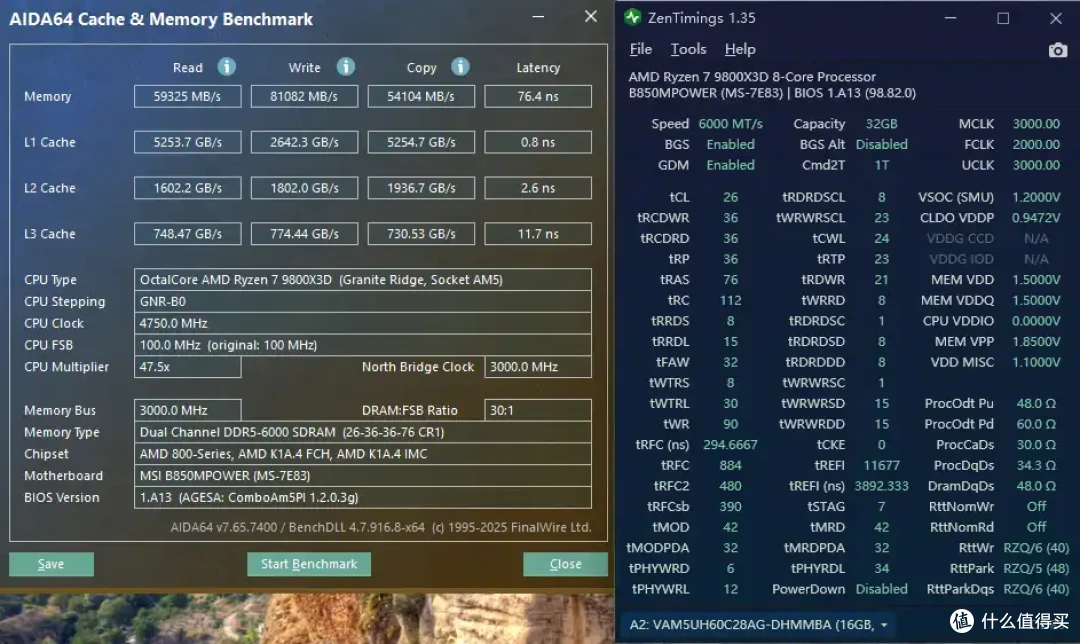Click the tREFI value 11677

[882, 466]
